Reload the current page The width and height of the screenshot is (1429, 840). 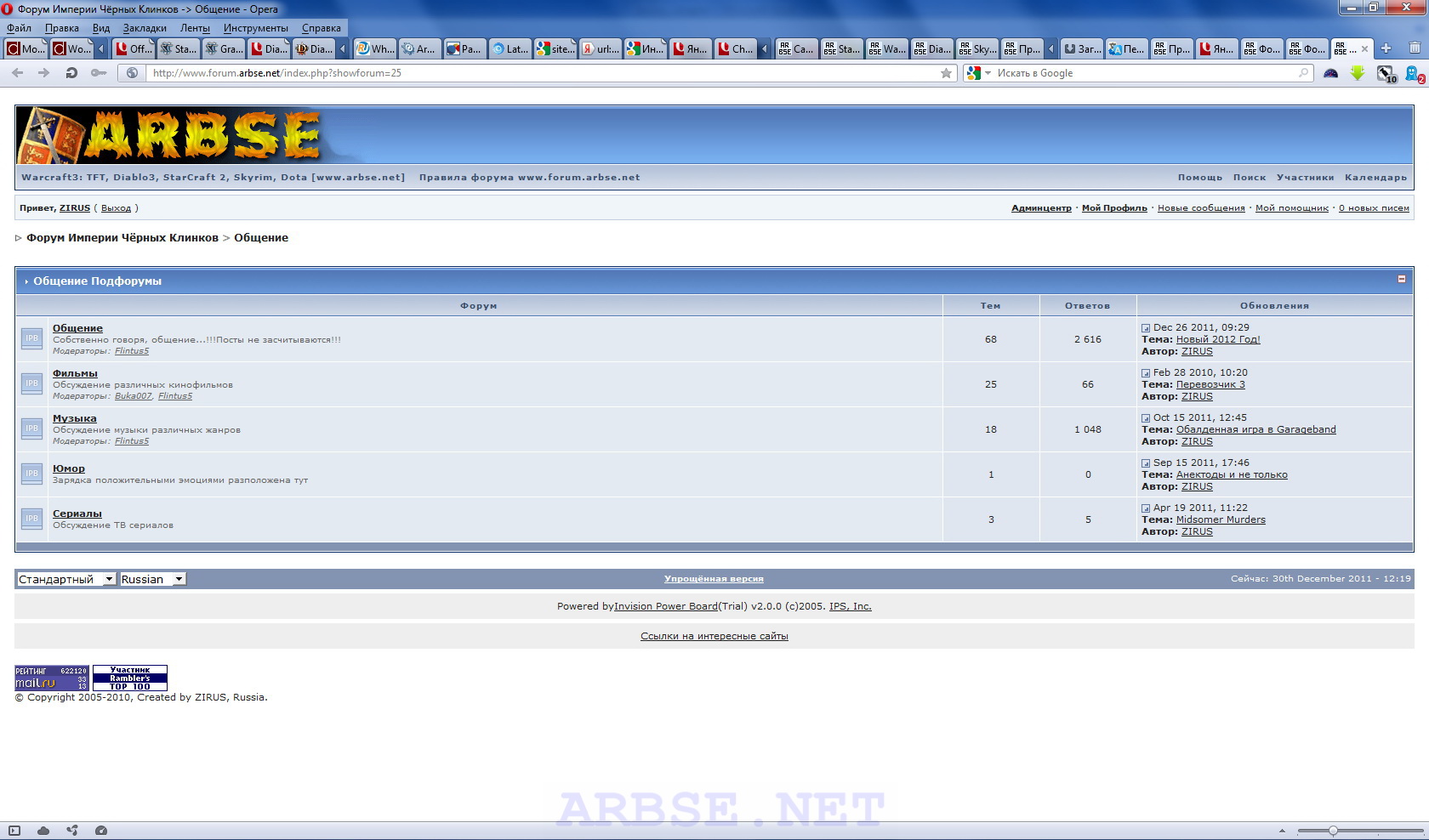pos(71,73)
